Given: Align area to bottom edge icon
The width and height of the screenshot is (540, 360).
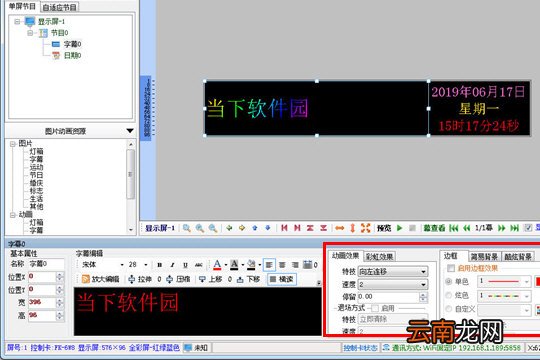Looking at the screenshot, I should click(x=323, y=228).
